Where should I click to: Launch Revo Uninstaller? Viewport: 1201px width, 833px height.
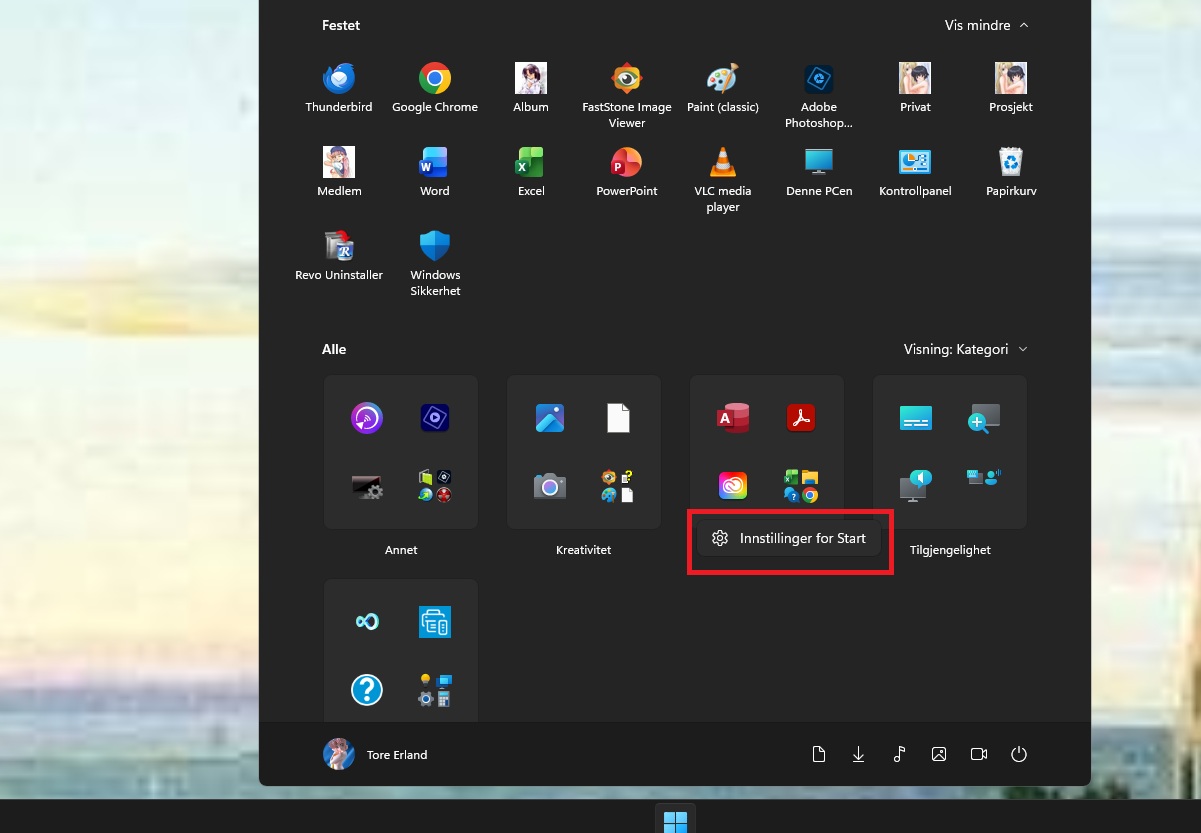pyautogui.click(x=339, y=257)
